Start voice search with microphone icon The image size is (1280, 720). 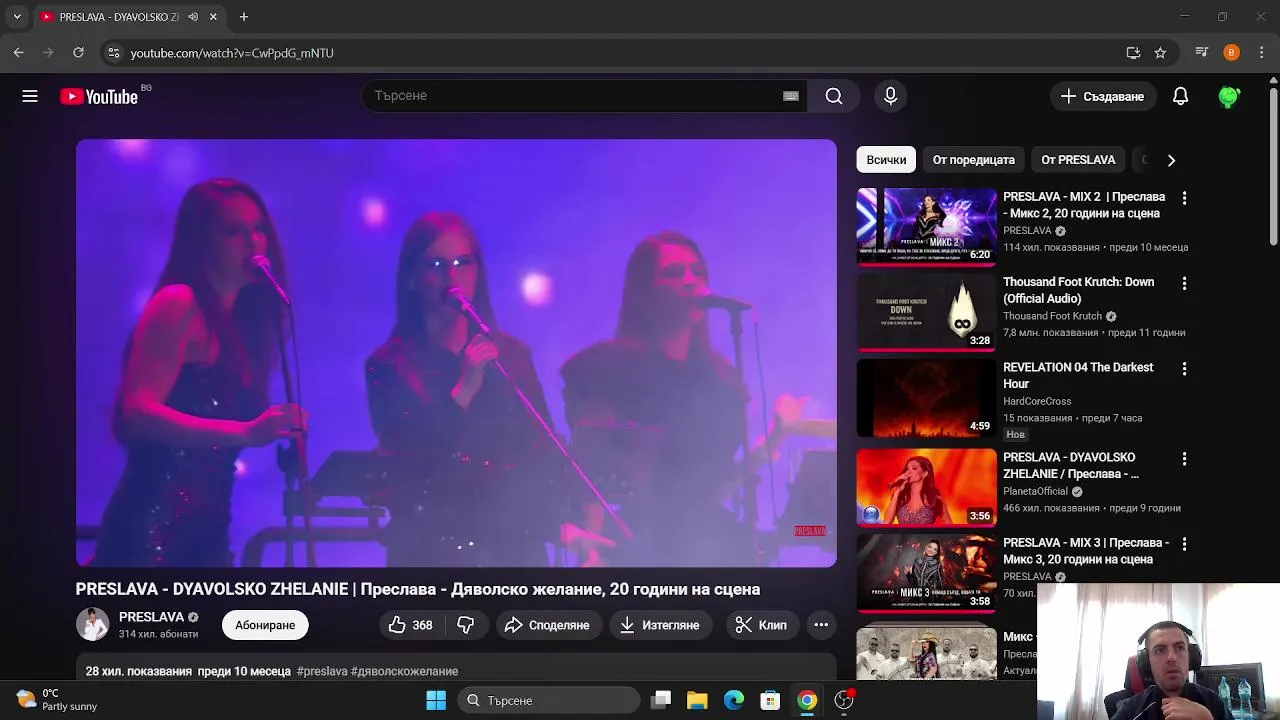click(x=890, y=96)
